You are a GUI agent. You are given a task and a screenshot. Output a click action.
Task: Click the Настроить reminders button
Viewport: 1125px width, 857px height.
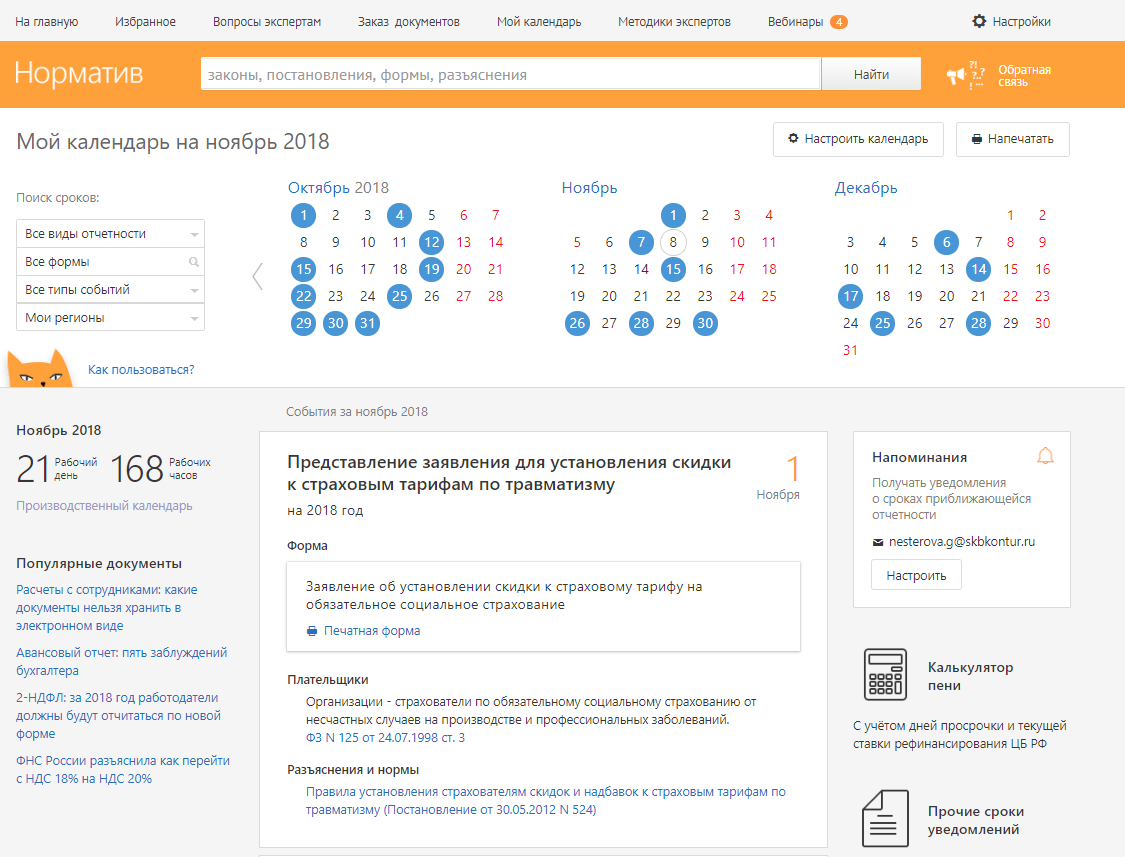(x=916, y=576)
